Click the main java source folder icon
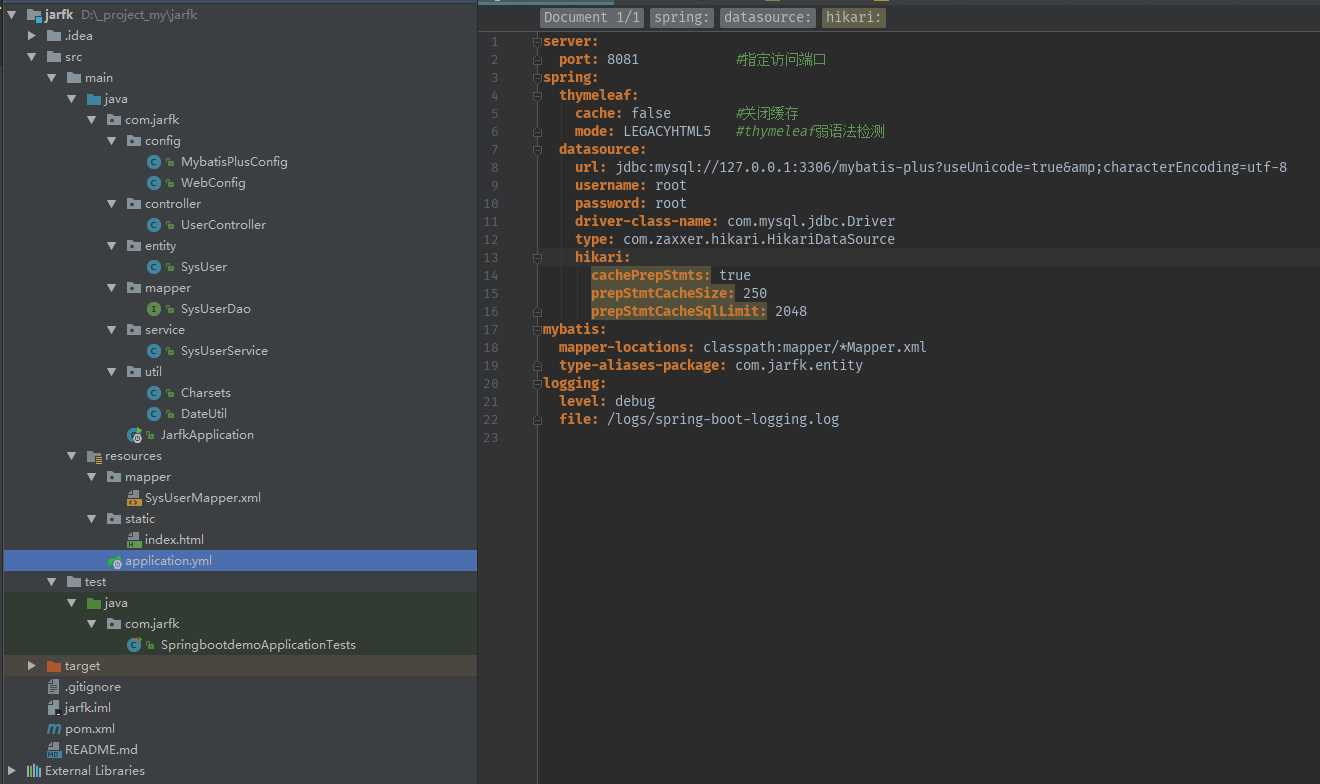The image size is (1320, 784). click(x=94, y=99)
